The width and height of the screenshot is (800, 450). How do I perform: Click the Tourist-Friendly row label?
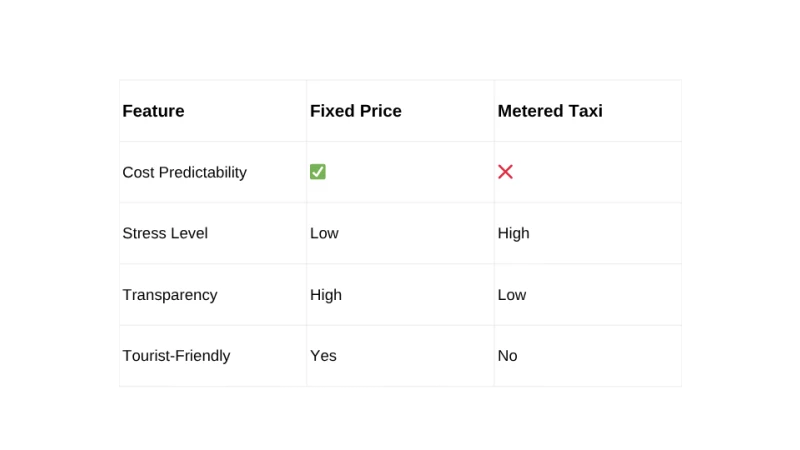coord(176,356)
